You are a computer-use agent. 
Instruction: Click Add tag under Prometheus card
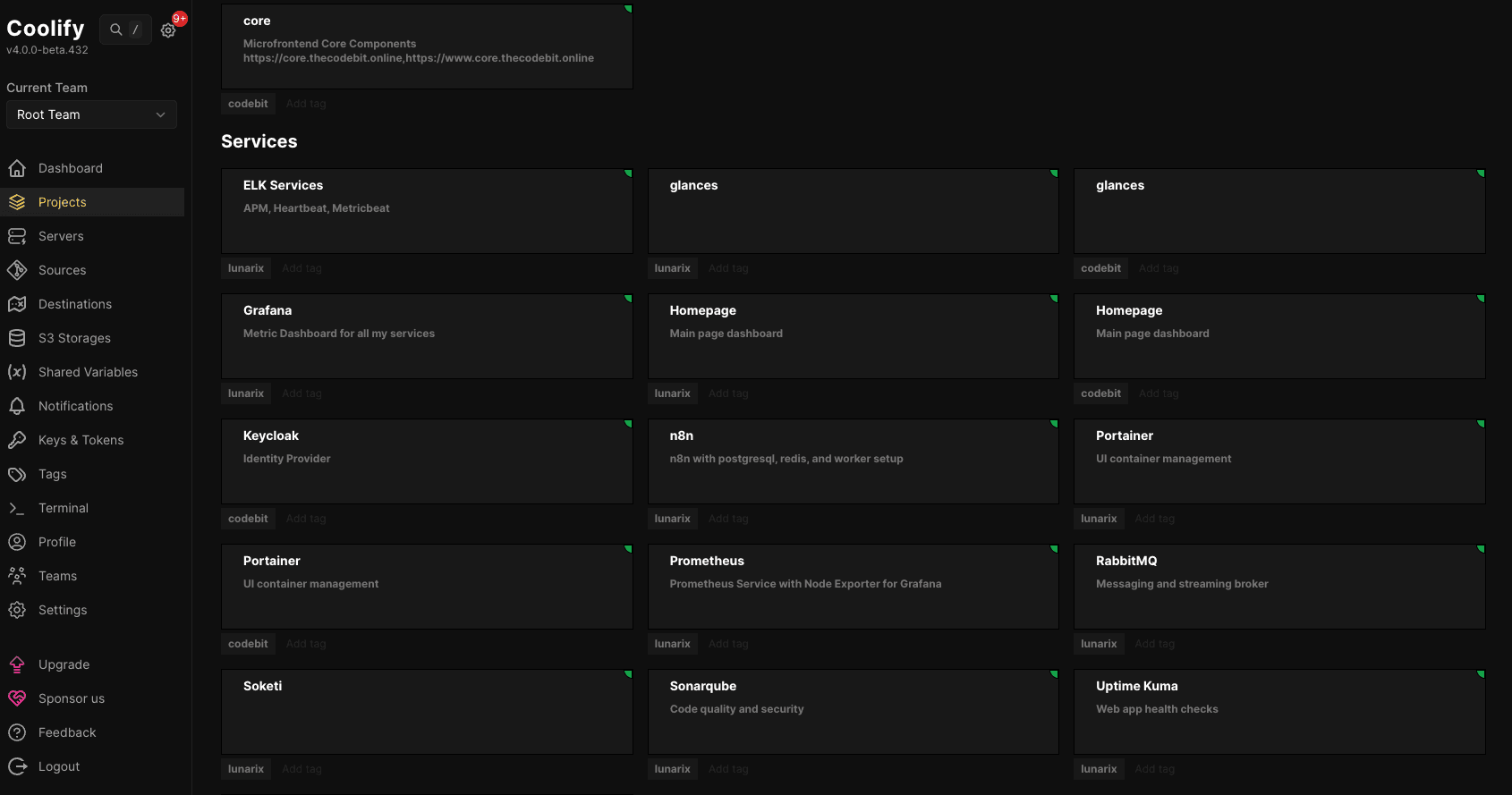click(728, 644)
